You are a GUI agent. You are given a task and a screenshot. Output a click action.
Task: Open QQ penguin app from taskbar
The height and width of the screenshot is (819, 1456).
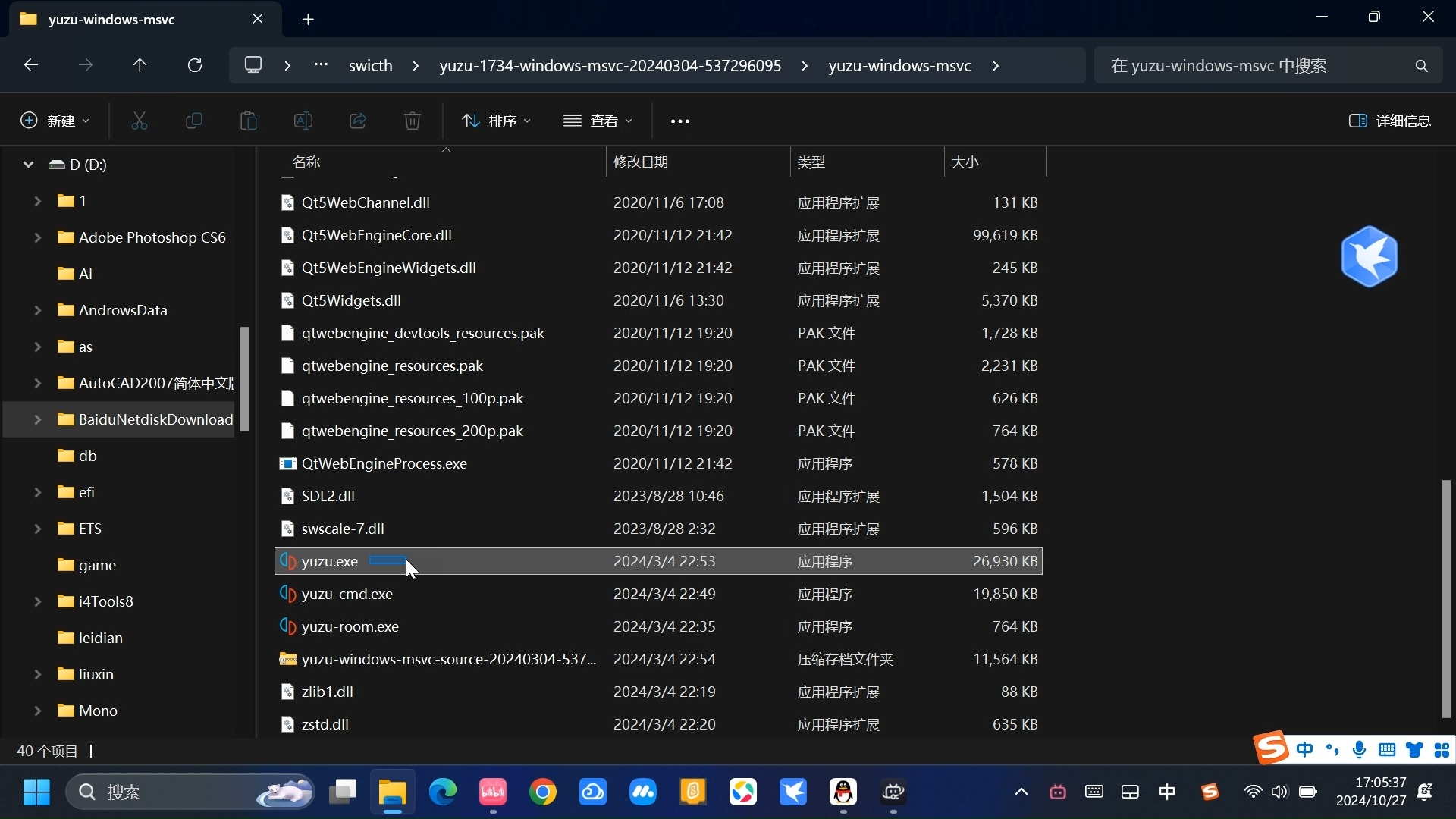[843, 792]
